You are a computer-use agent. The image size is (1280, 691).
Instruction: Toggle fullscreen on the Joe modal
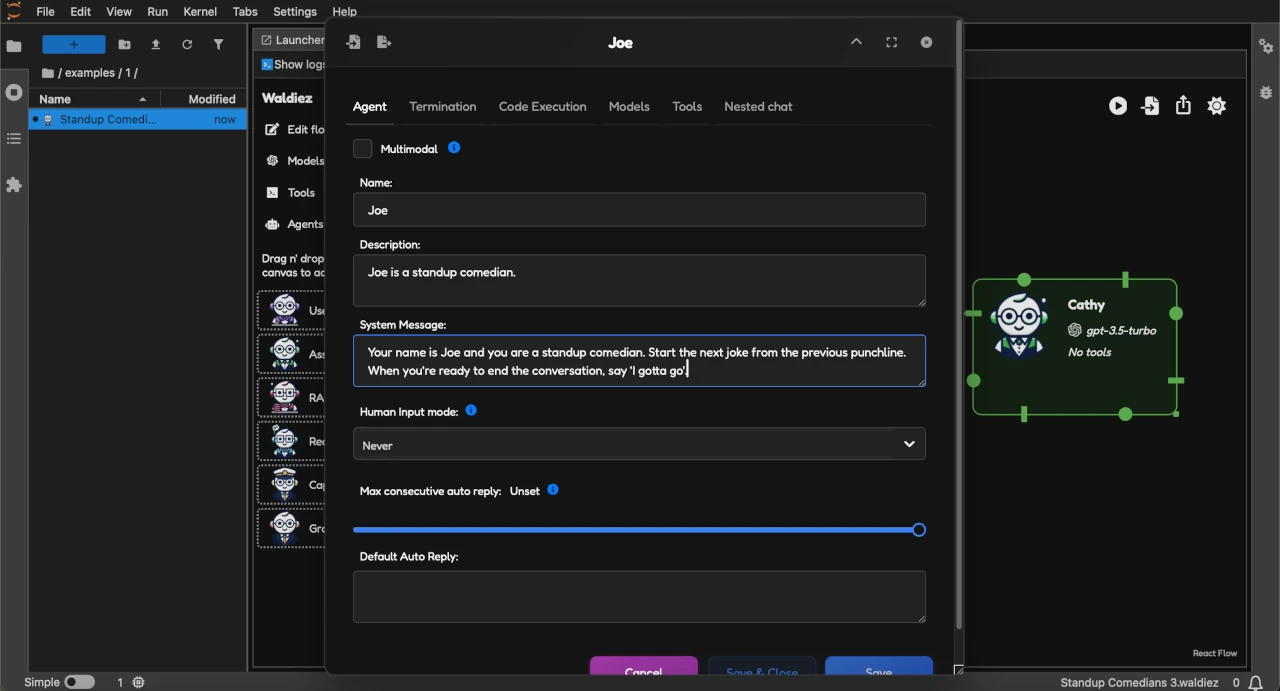(x=891, y=42)
